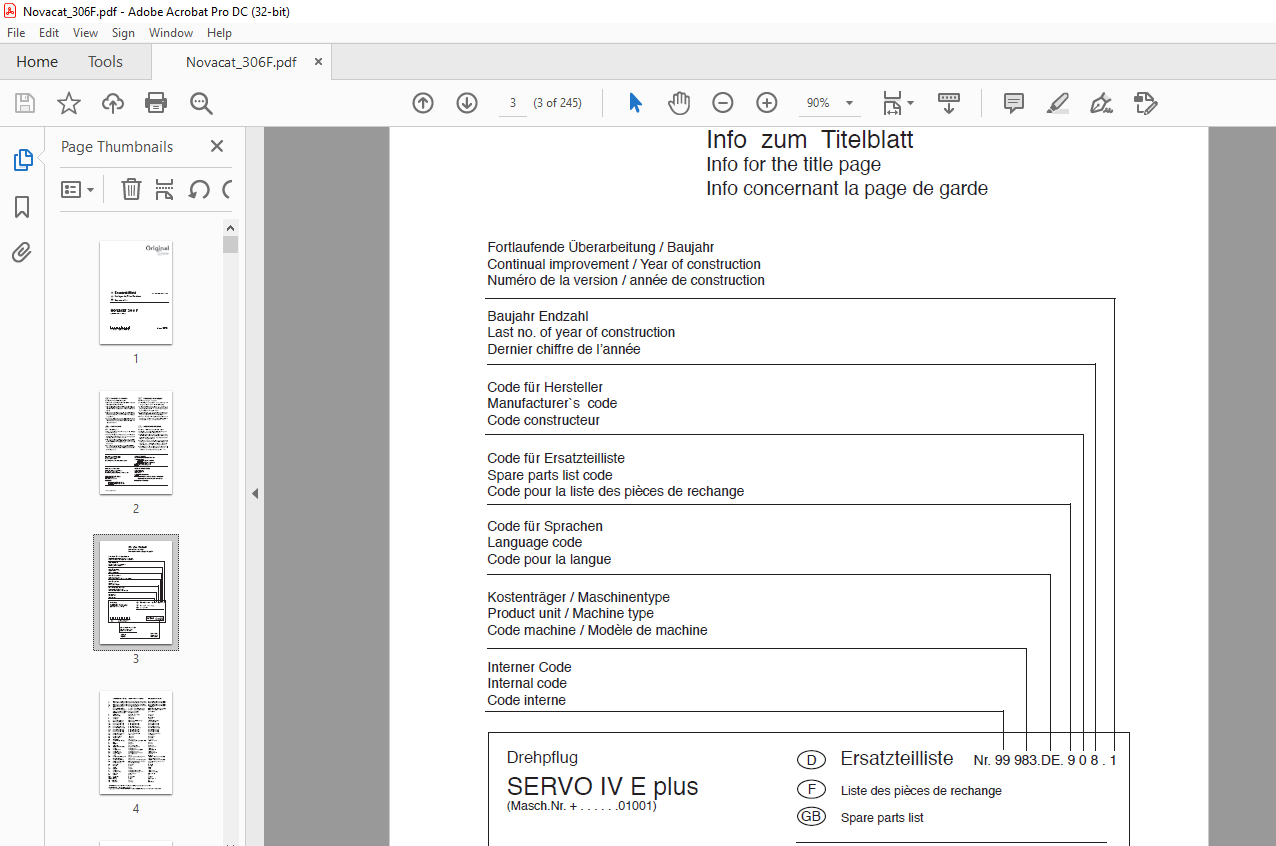Print the document with printer icon
Viewport: 1276px width, 846px height.
(x=156, y=103)
